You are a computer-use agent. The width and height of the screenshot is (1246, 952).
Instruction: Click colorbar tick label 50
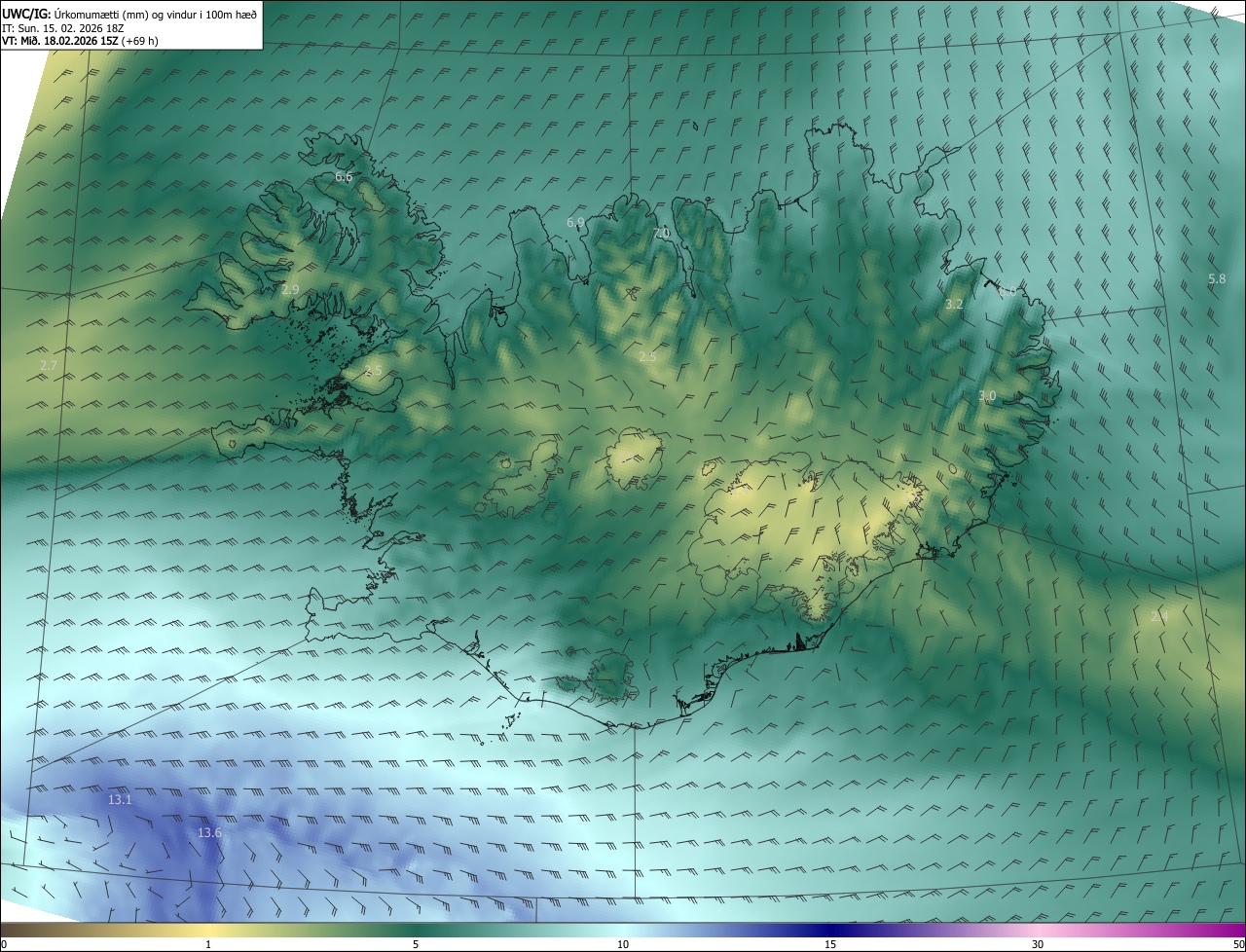1239,944
